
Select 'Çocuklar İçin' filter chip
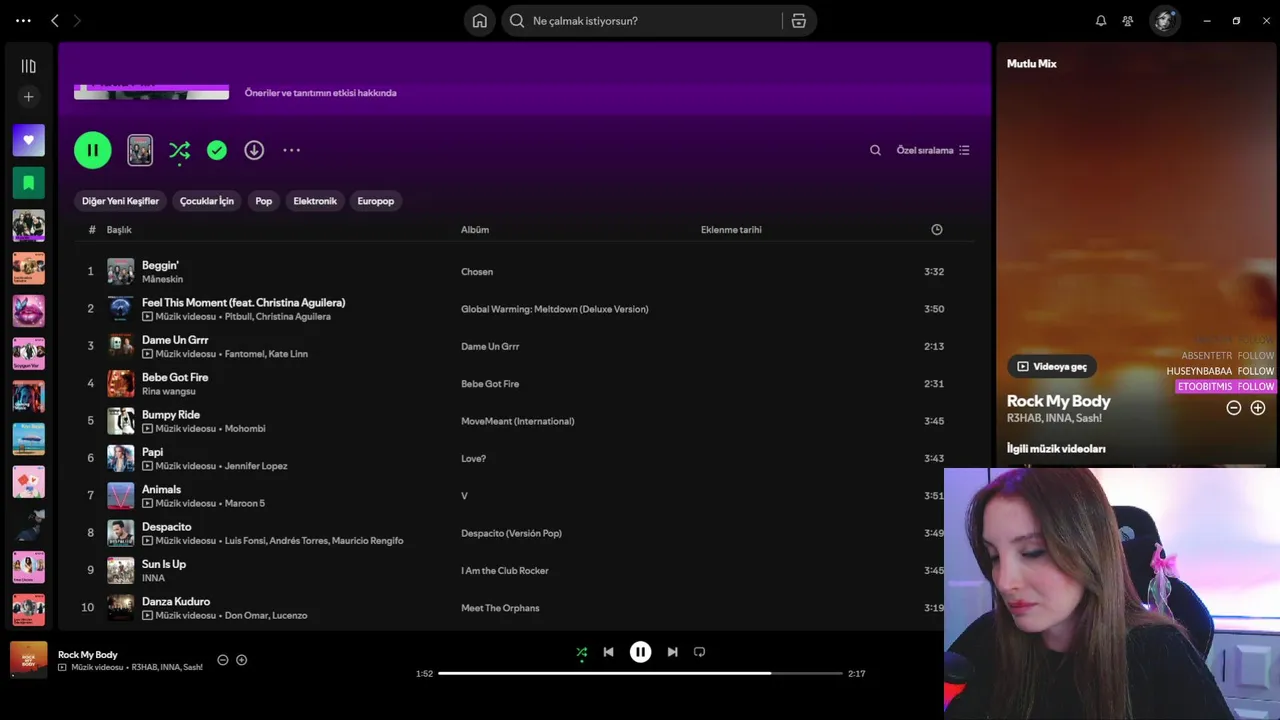pos(207,201)
